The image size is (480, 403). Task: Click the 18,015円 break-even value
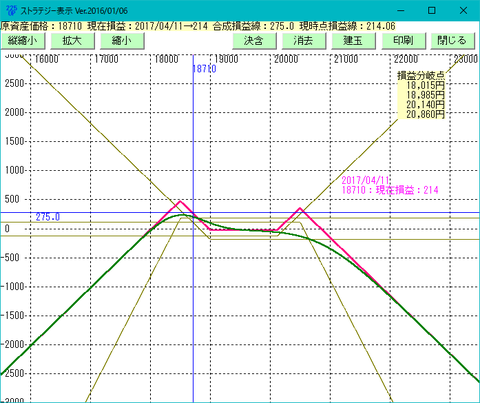click(425, 85)
